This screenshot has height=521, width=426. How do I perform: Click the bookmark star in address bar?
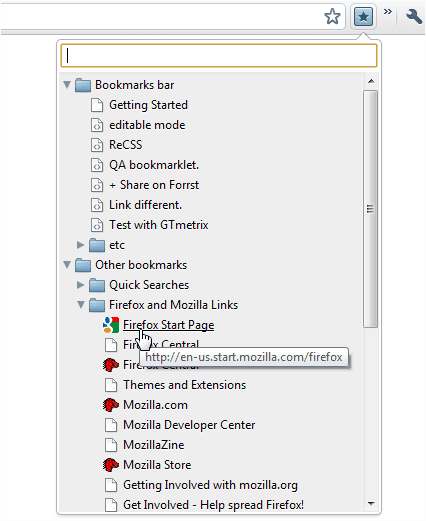pos(332,16)
